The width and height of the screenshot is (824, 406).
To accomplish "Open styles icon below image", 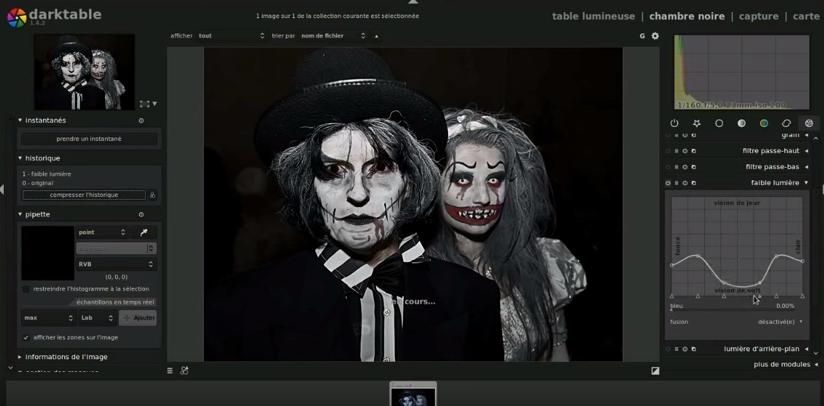I will click(184, 370).
